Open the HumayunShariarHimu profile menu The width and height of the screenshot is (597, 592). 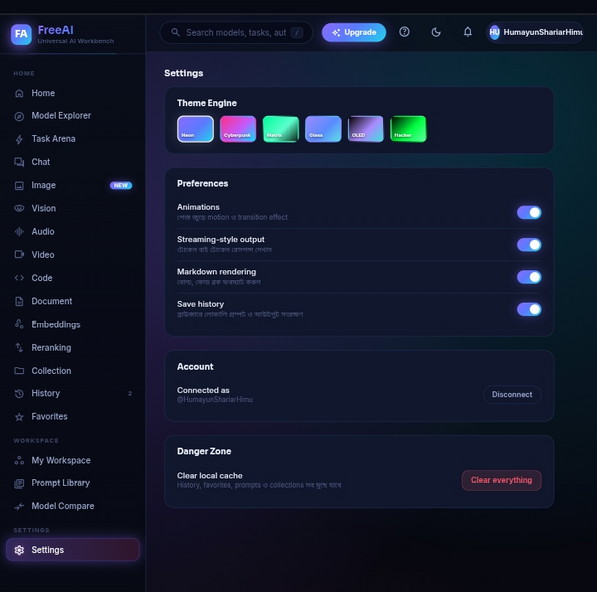click(535, 32)
